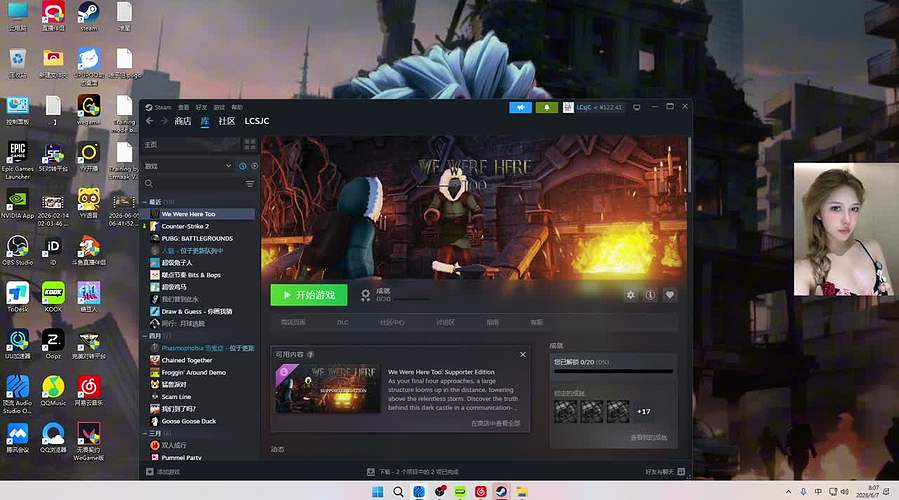The height and width of the screenshot is (500, 899).
Task: Go forward with Steam's right arrow
Action: pos(164,121)
